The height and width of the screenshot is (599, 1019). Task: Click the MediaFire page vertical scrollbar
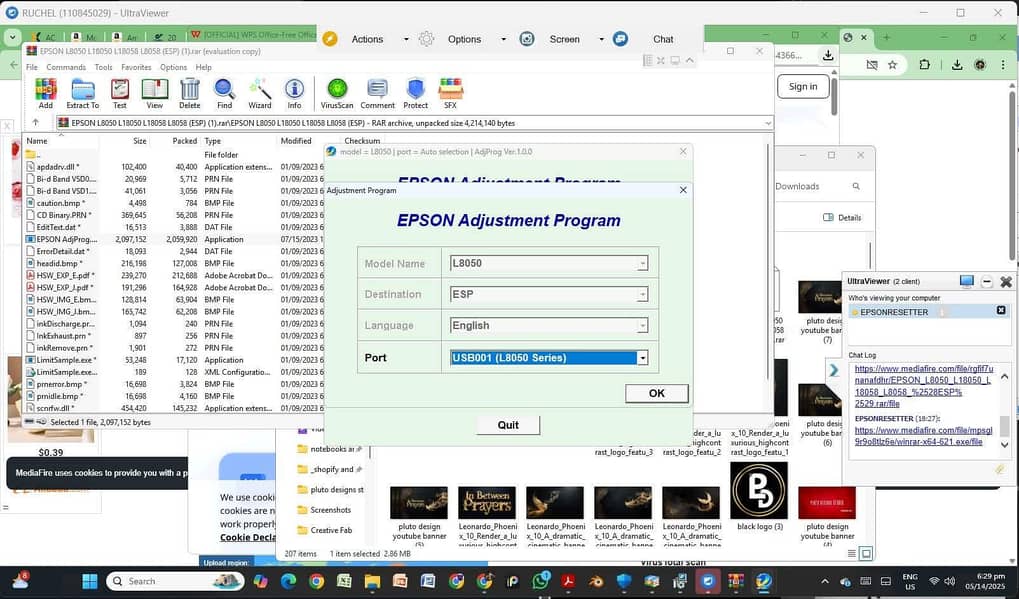(x=1012, y=175)
